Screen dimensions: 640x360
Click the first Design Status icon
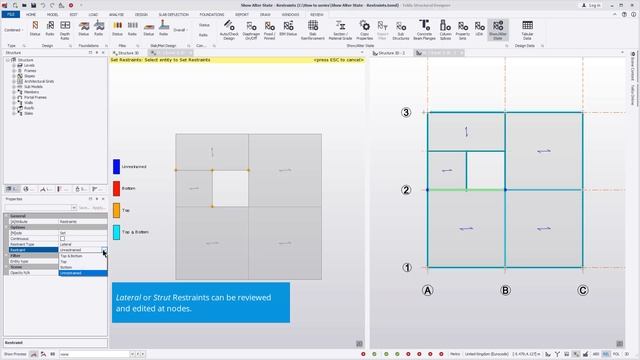pyautogui.click(x=35, y=28)
